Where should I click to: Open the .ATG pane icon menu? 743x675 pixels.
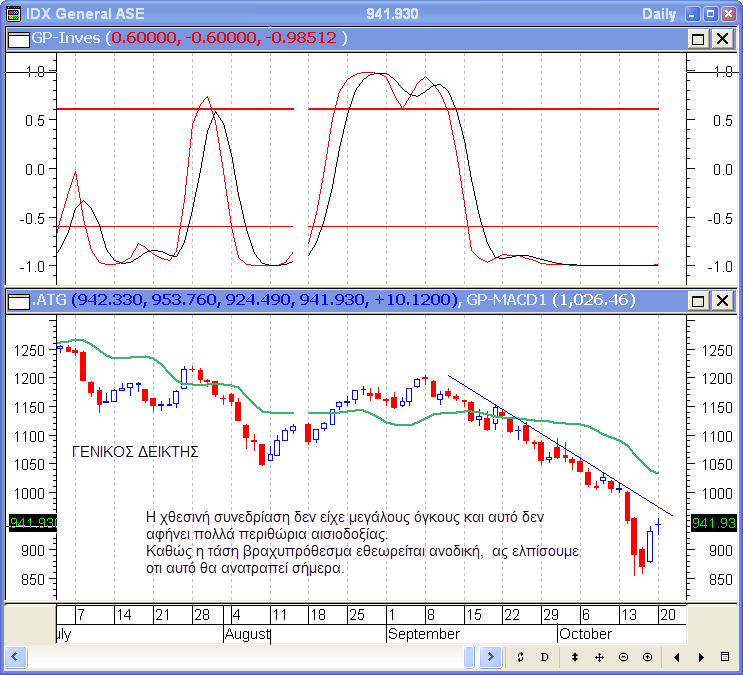(18, 300)
